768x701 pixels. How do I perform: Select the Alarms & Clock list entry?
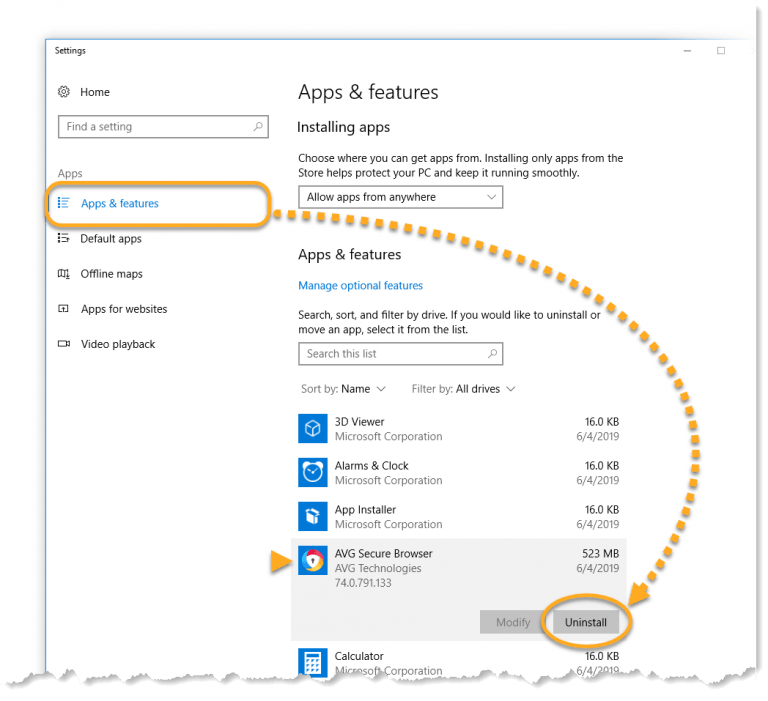point(459,473)
